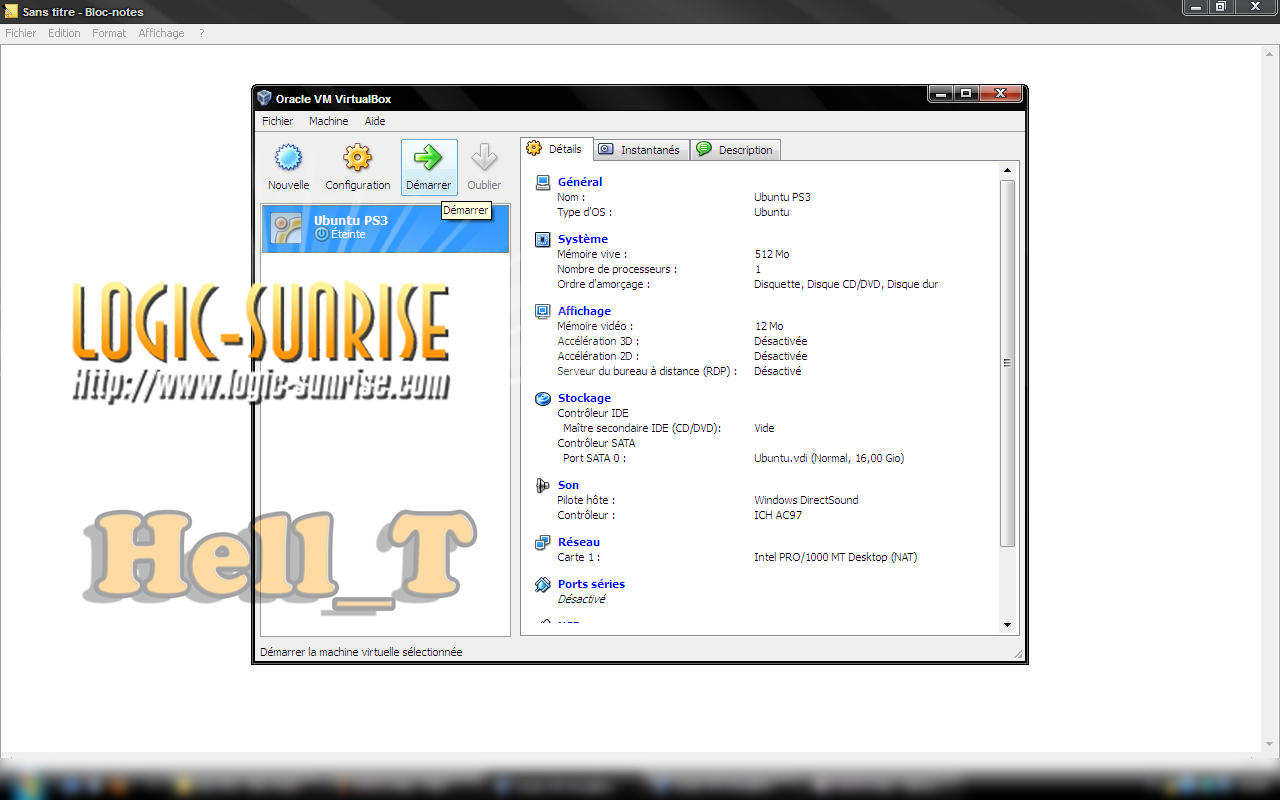Click the 'Windows DirectSound' host driver value
Screen dimensions: 1280x800
pos(806,500)
